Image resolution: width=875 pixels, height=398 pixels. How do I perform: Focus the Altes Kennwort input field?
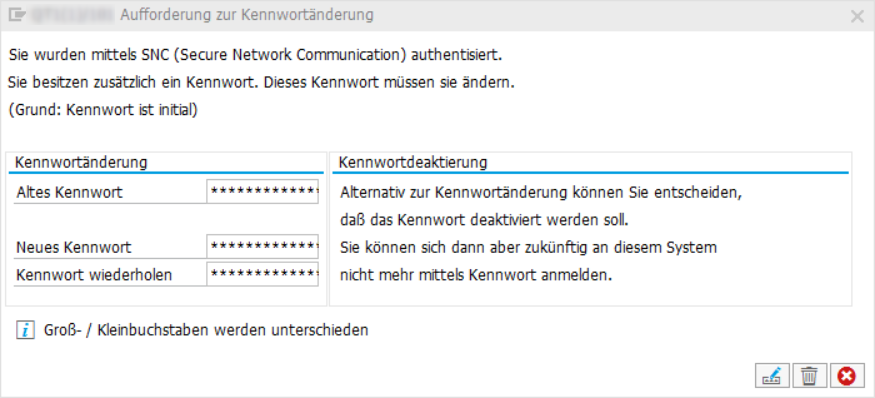(x=263, y=192)
